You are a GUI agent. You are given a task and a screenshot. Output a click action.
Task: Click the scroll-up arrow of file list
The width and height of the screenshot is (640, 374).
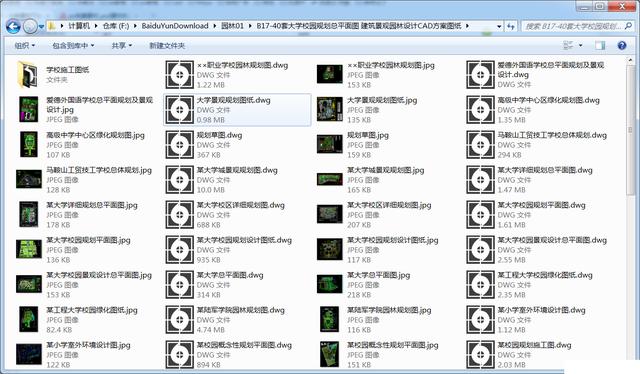pos(630,60)
